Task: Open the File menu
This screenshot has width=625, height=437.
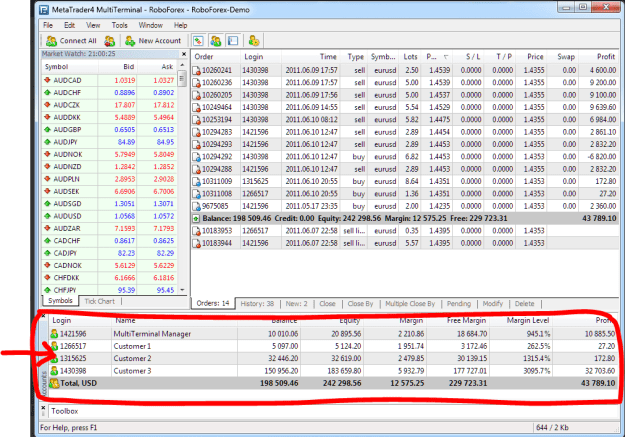Action: (48, 25)
